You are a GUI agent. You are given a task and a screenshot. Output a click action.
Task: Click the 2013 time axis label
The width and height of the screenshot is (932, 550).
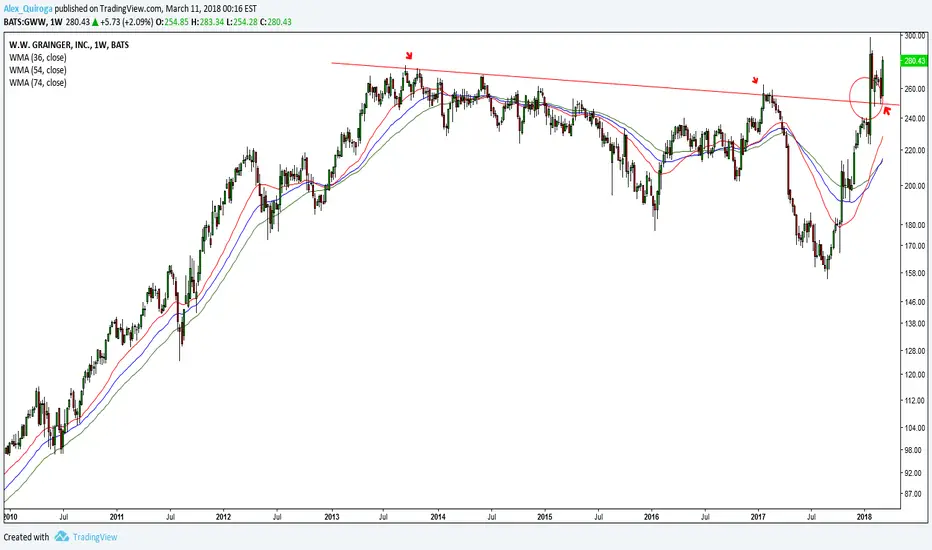[x=332, y=517]
